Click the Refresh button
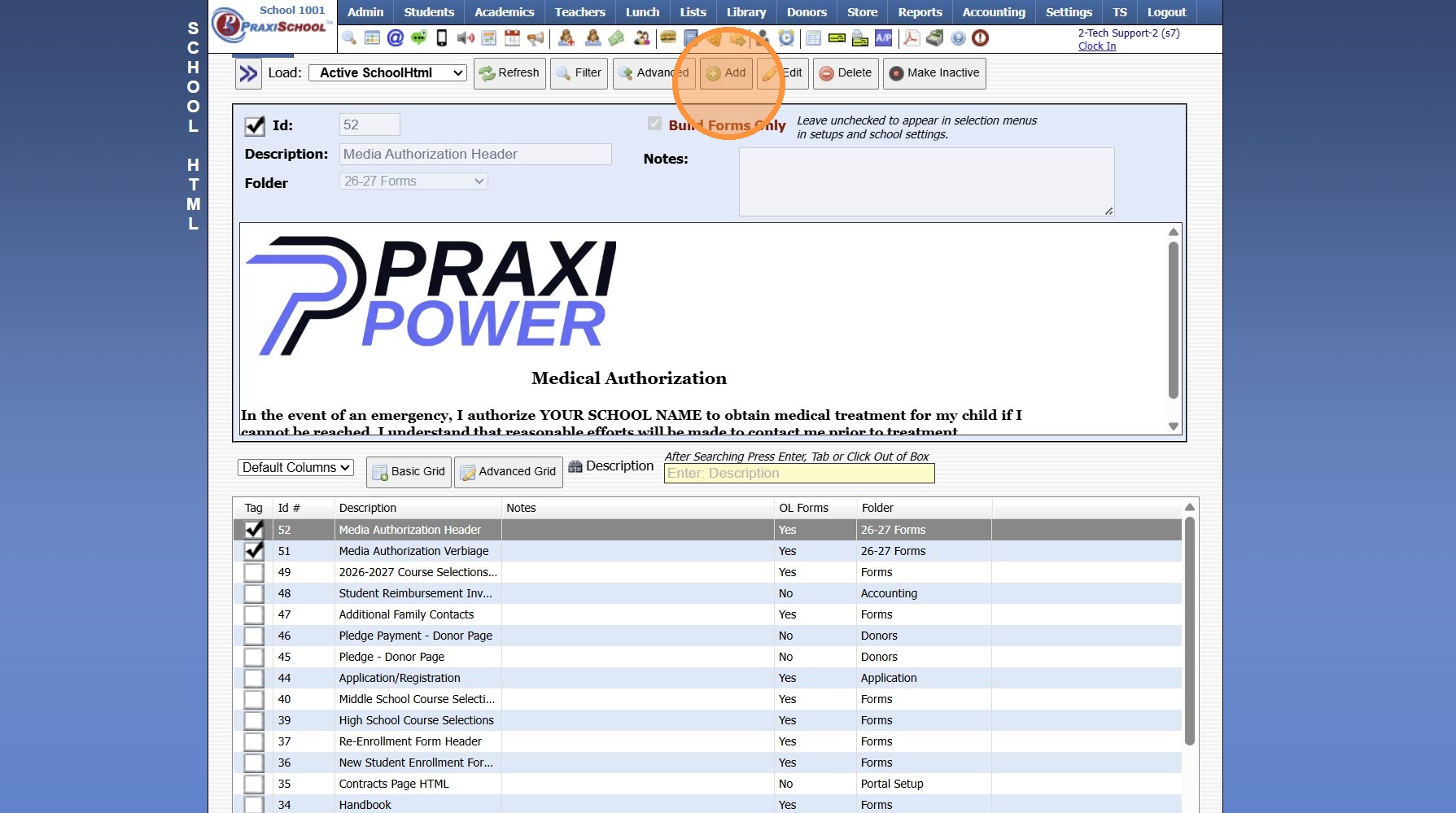This screenshot has height=813, width=1456. click(x=509, y=73)
